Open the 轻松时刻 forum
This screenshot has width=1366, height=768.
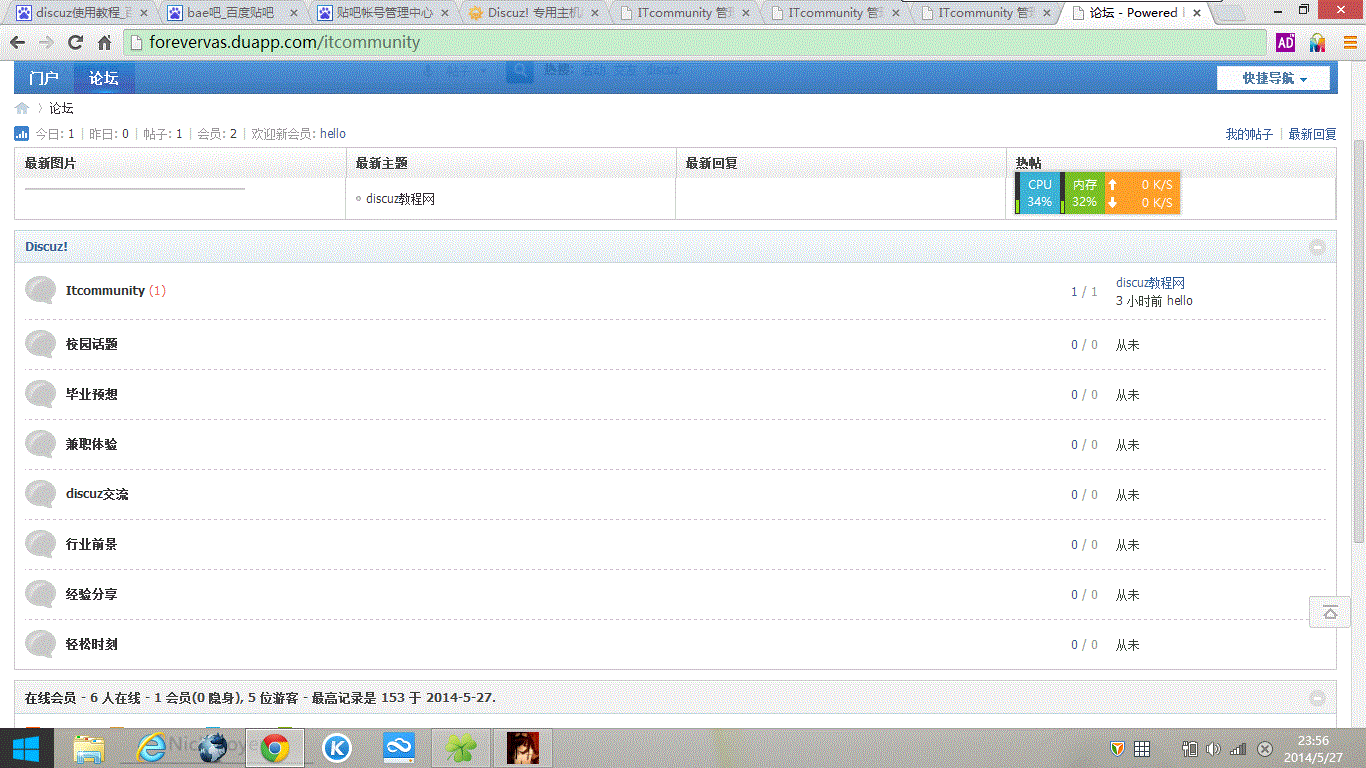click(x=92, y=644)
